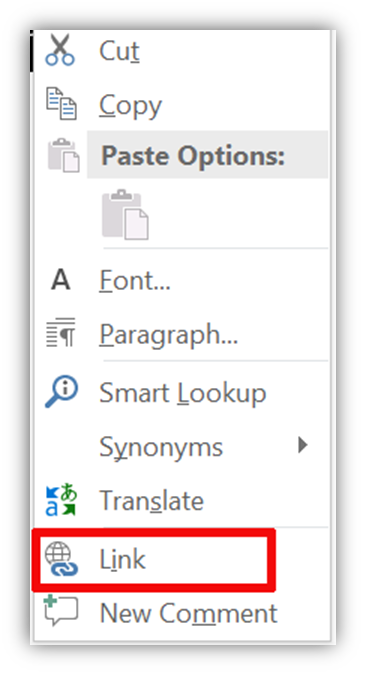This screenshot has height=675, width=366.
Task: Click the letter A Font icon
Action: click(61, 280)
